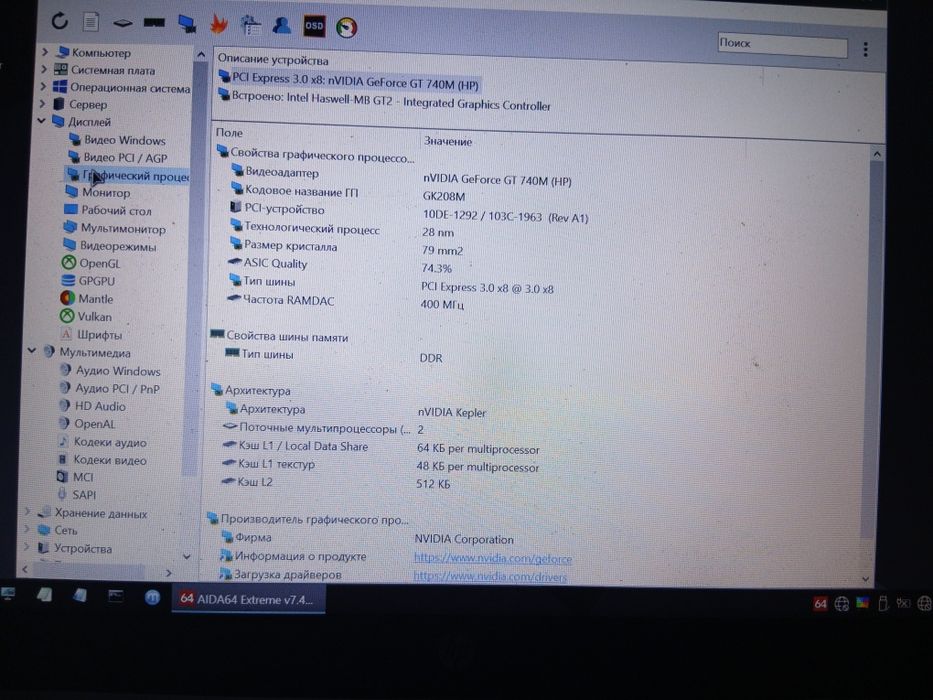Click the ASIC Quality row

point(339,265)
